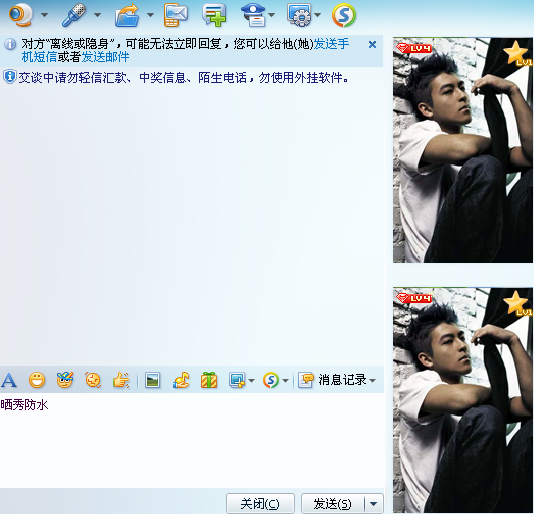The image size is (534, 514).
Task: Click the security shield icon by the warning
Action: [10, 77]
